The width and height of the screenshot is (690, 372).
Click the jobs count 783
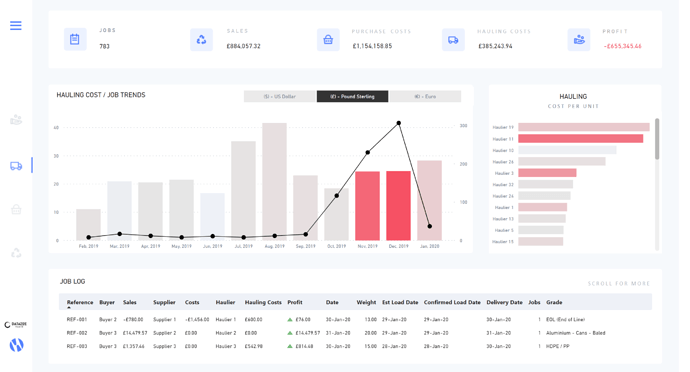coord(104,46)
